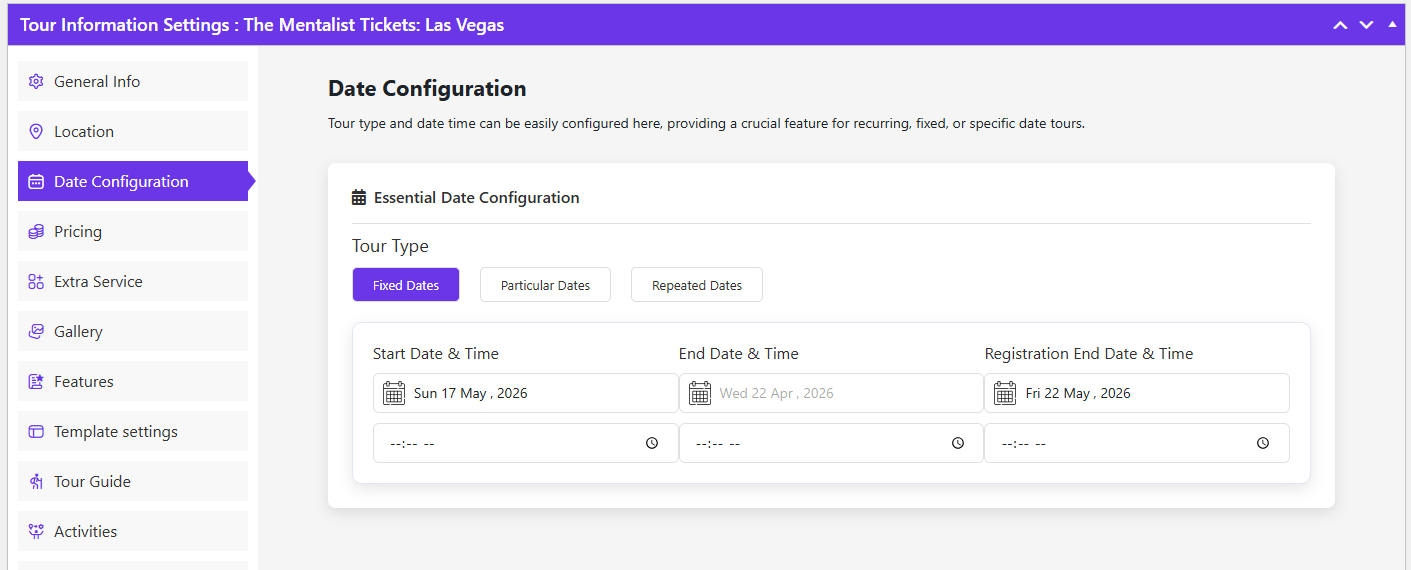Open the clock picker for End time
Viewport: 1411px width, 570px height.
coord(958,443)
